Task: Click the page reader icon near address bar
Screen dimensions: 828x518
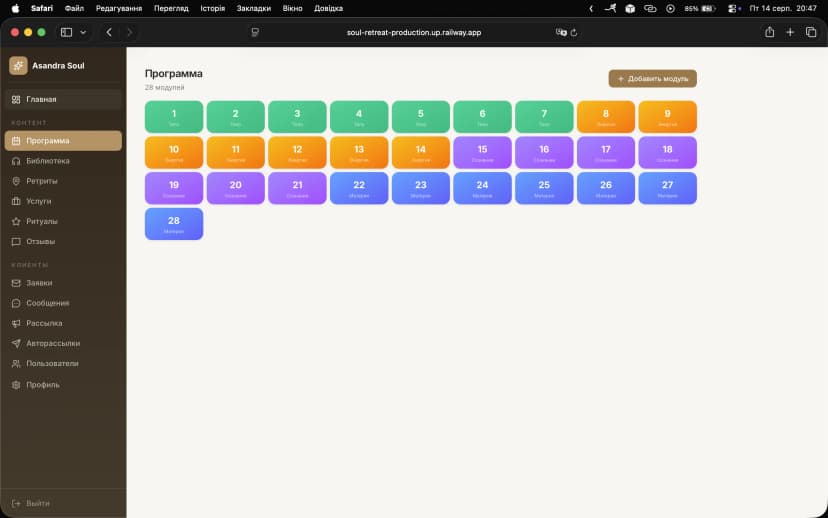Action: click(x=255, y=33)
